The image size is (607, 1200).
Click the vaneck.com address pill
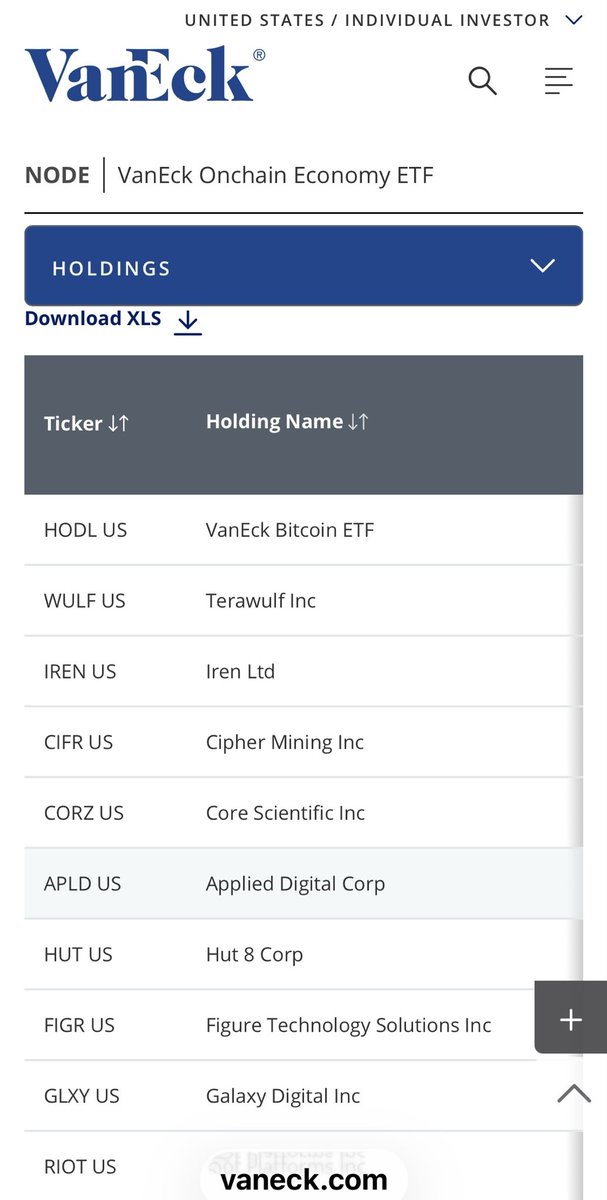304,1180
